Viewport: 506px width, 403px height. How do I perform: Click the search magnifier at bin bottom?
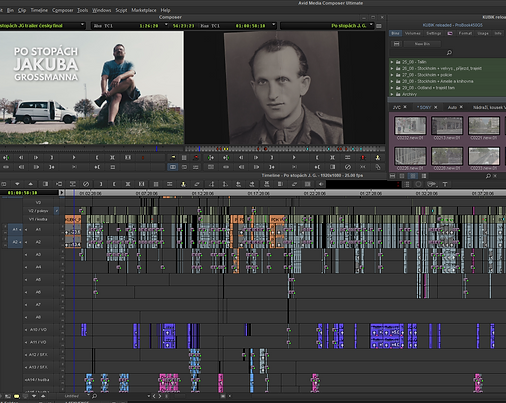coord(488,176)
